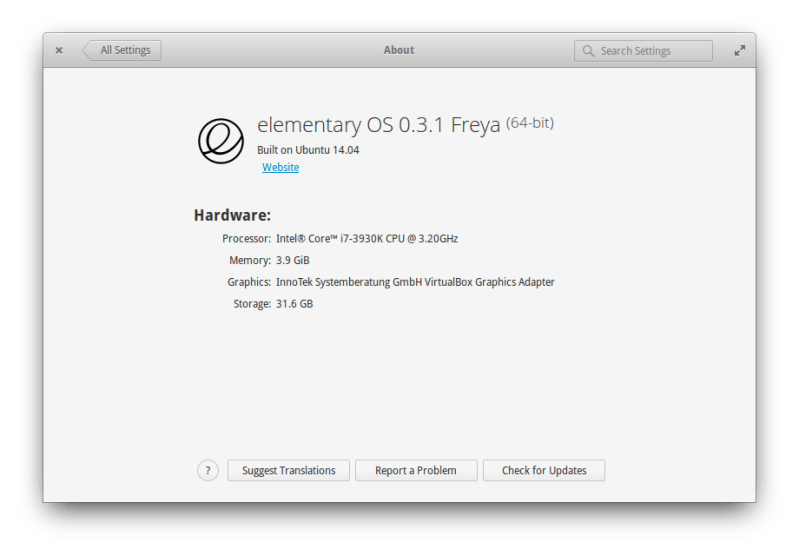Click Check for Updates button
The image size is (799, 556).
[544, 470]
